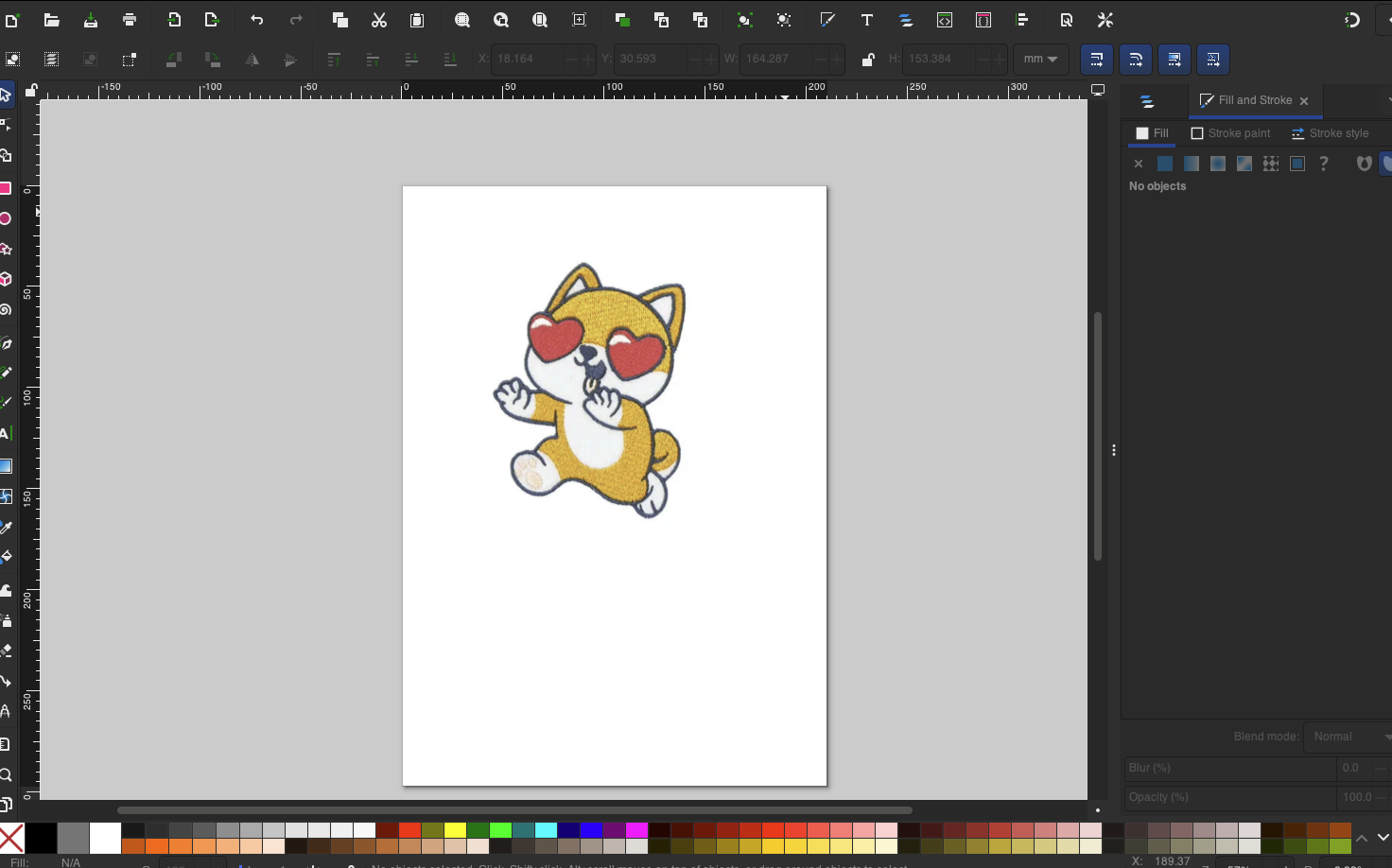
Task: Select the Rectangle tool
Action: pyautogui.click(x=6, y=188)
